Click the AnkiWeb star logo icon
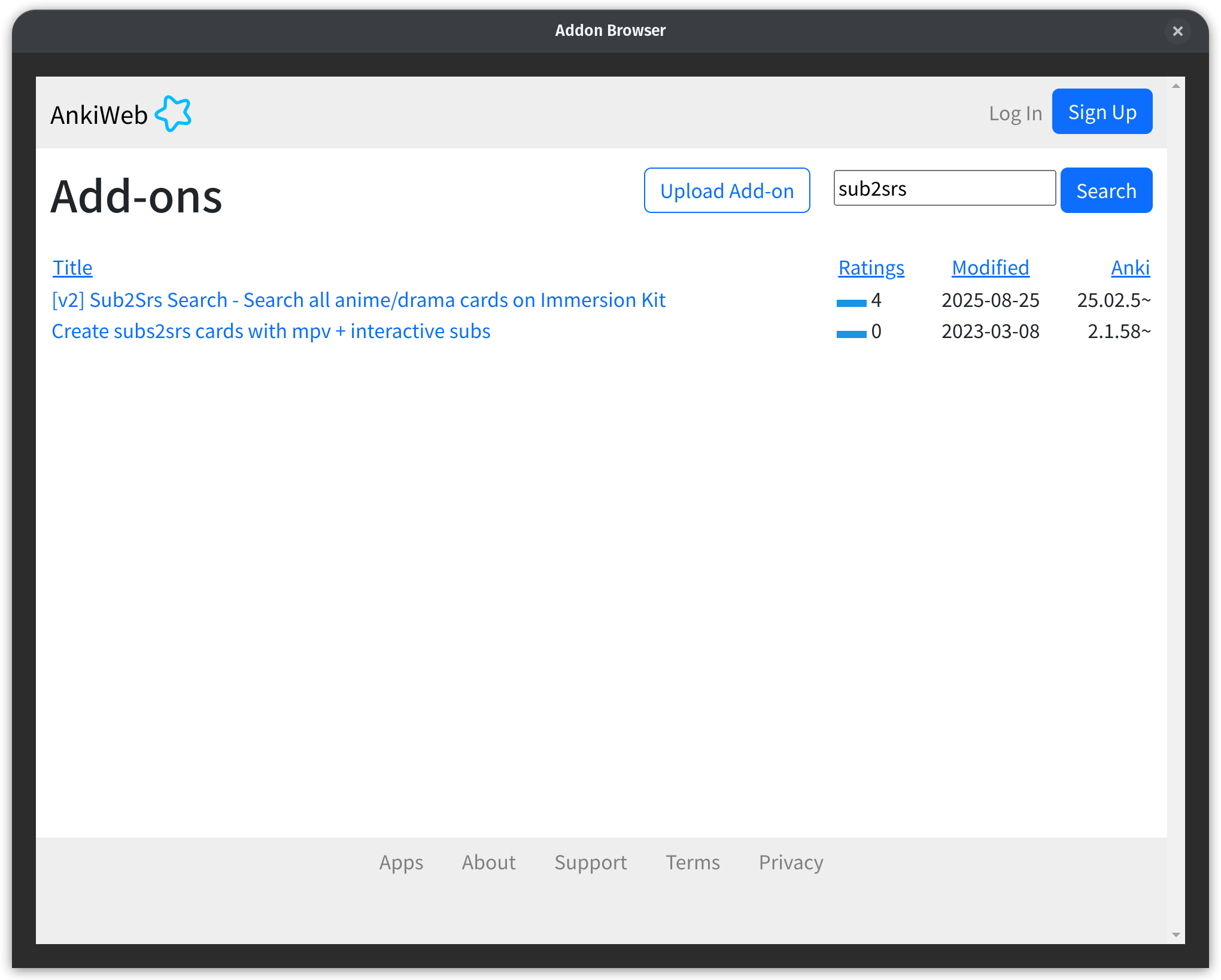This screenshot has height=980, width=1221. pyautogui.click(x=173, y=114)
